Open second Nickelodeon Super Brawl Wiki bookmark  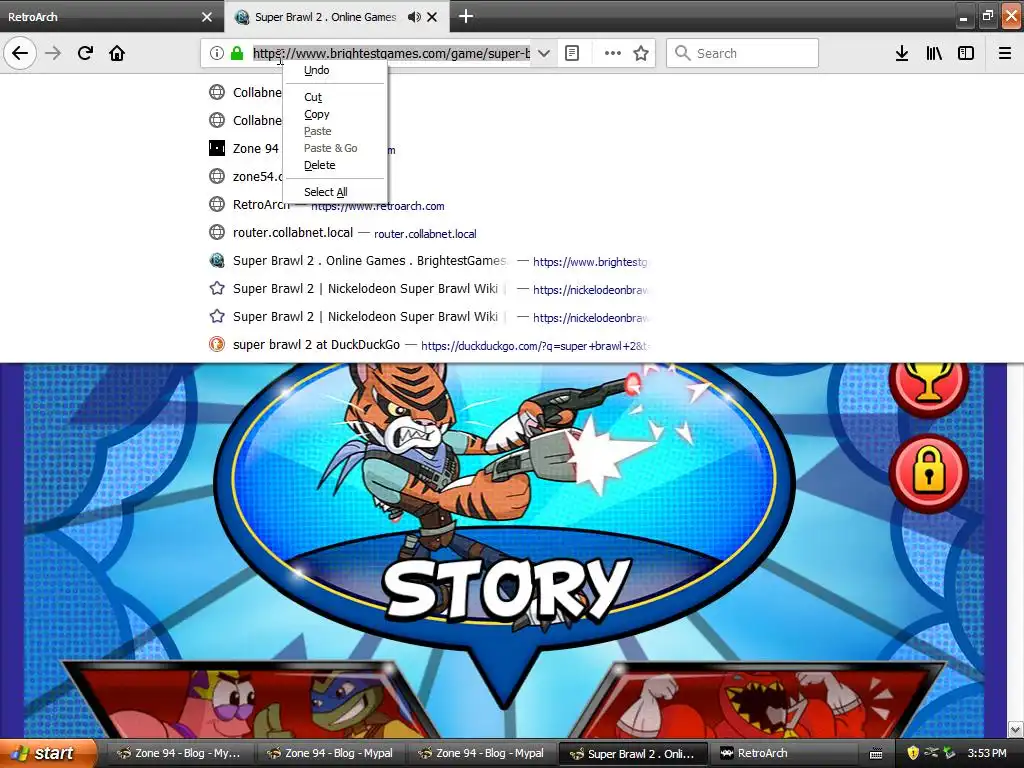click(x=428, y=317)
